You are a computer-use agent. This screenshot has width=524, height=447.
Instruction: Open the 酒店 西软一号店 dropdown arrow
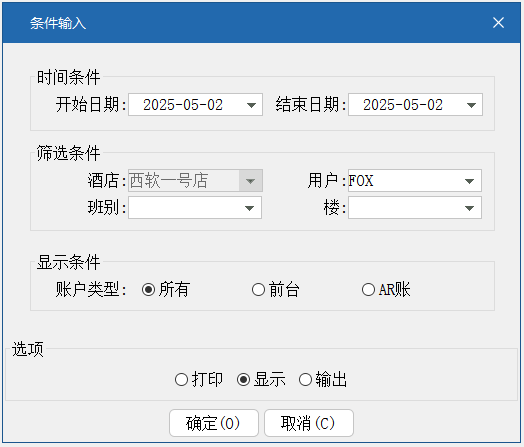click(x=250, y=181)
